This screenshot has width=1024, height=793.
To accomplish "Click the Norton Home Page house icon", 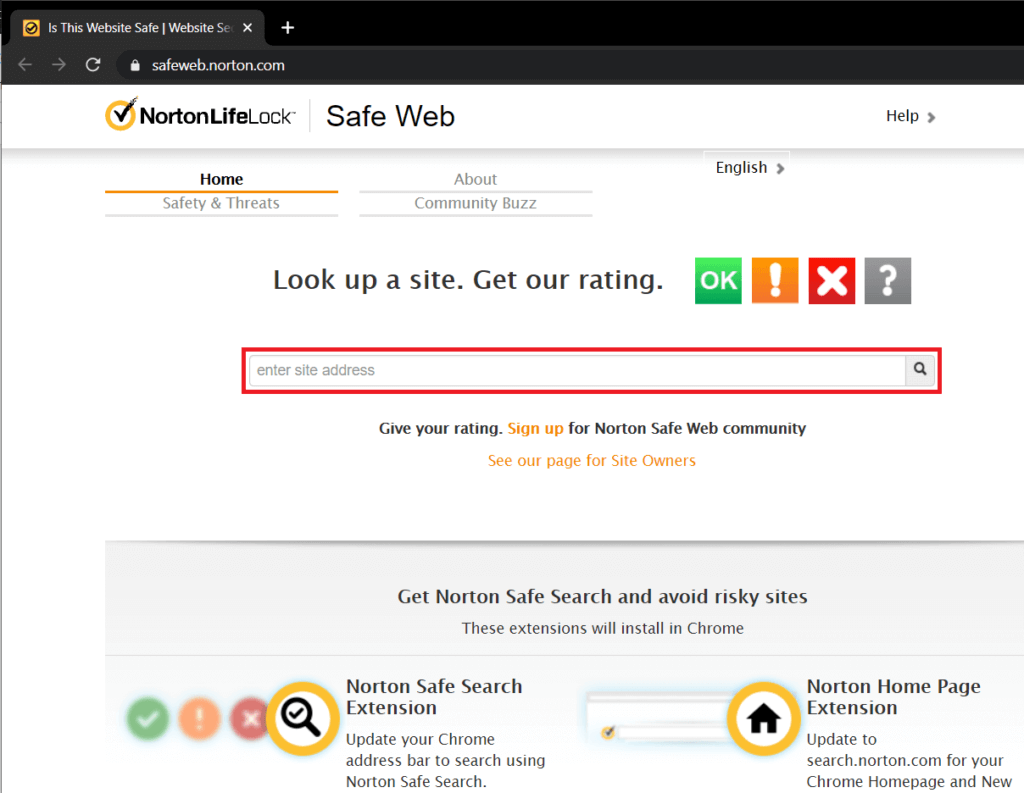I will point(763,719).
